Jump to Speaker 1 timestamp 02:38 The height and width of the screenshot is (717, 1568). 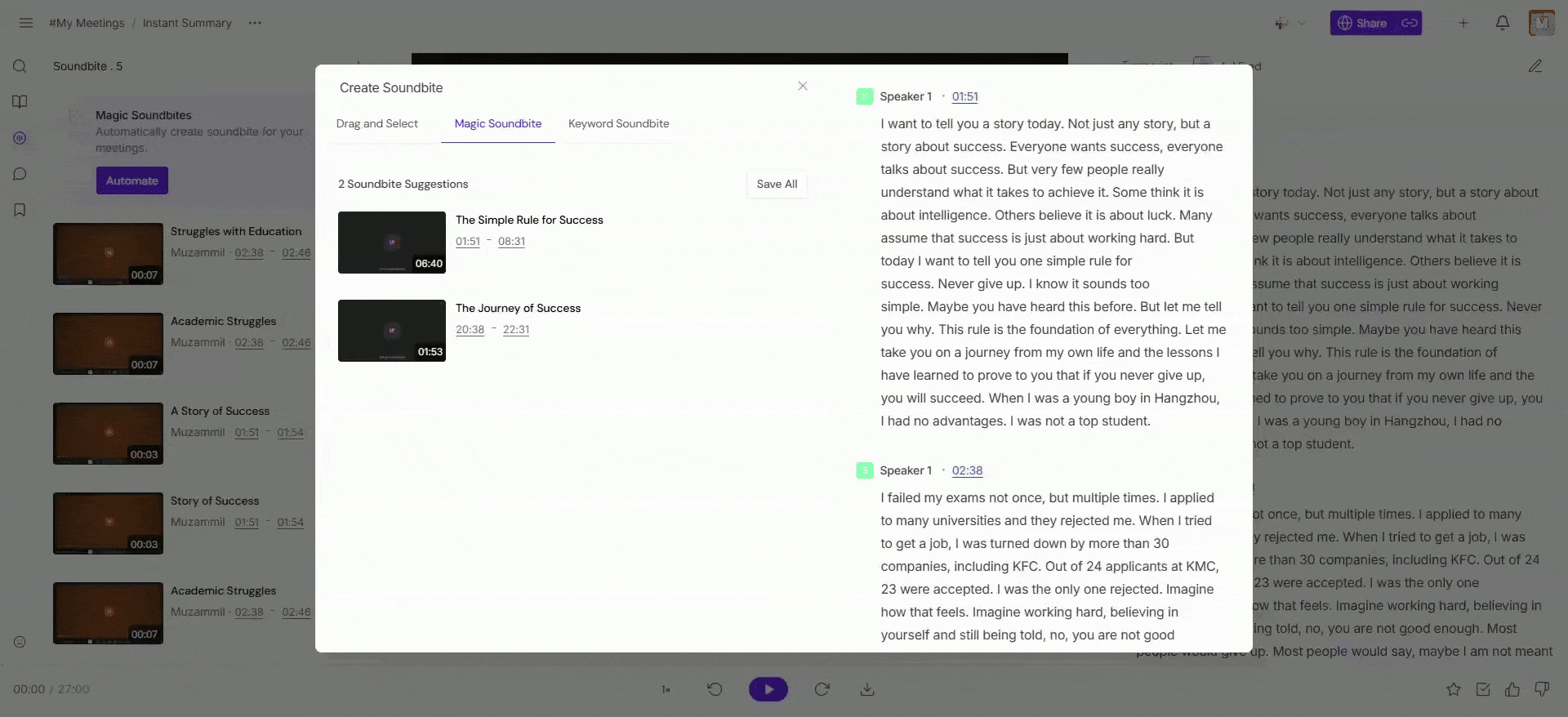[967, 470]
